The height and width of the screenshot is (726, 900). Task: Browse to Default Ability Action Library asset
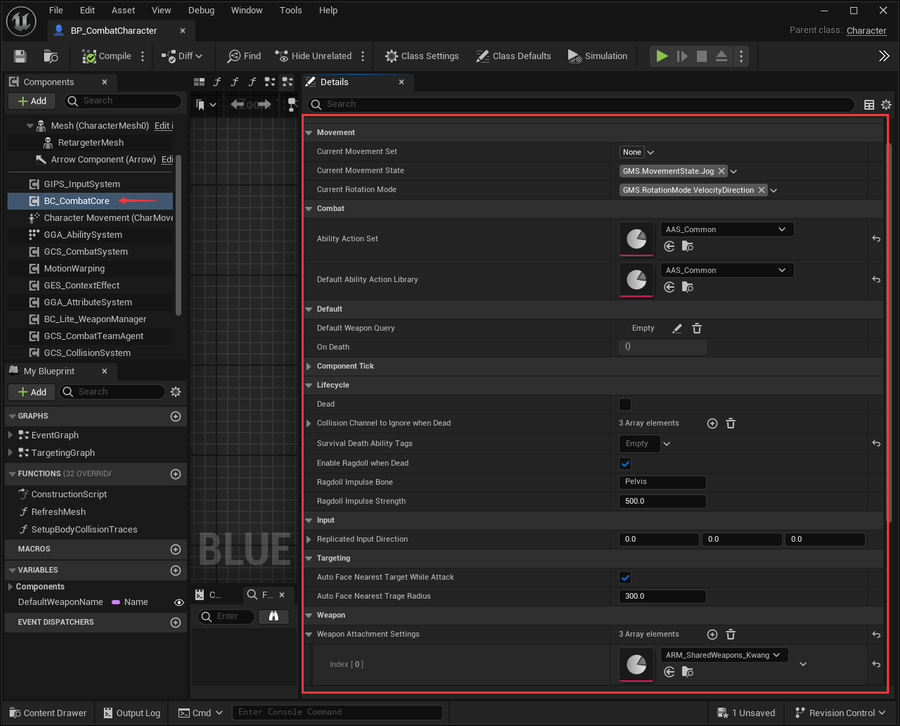pyautogui.click(x=688, y=287)
